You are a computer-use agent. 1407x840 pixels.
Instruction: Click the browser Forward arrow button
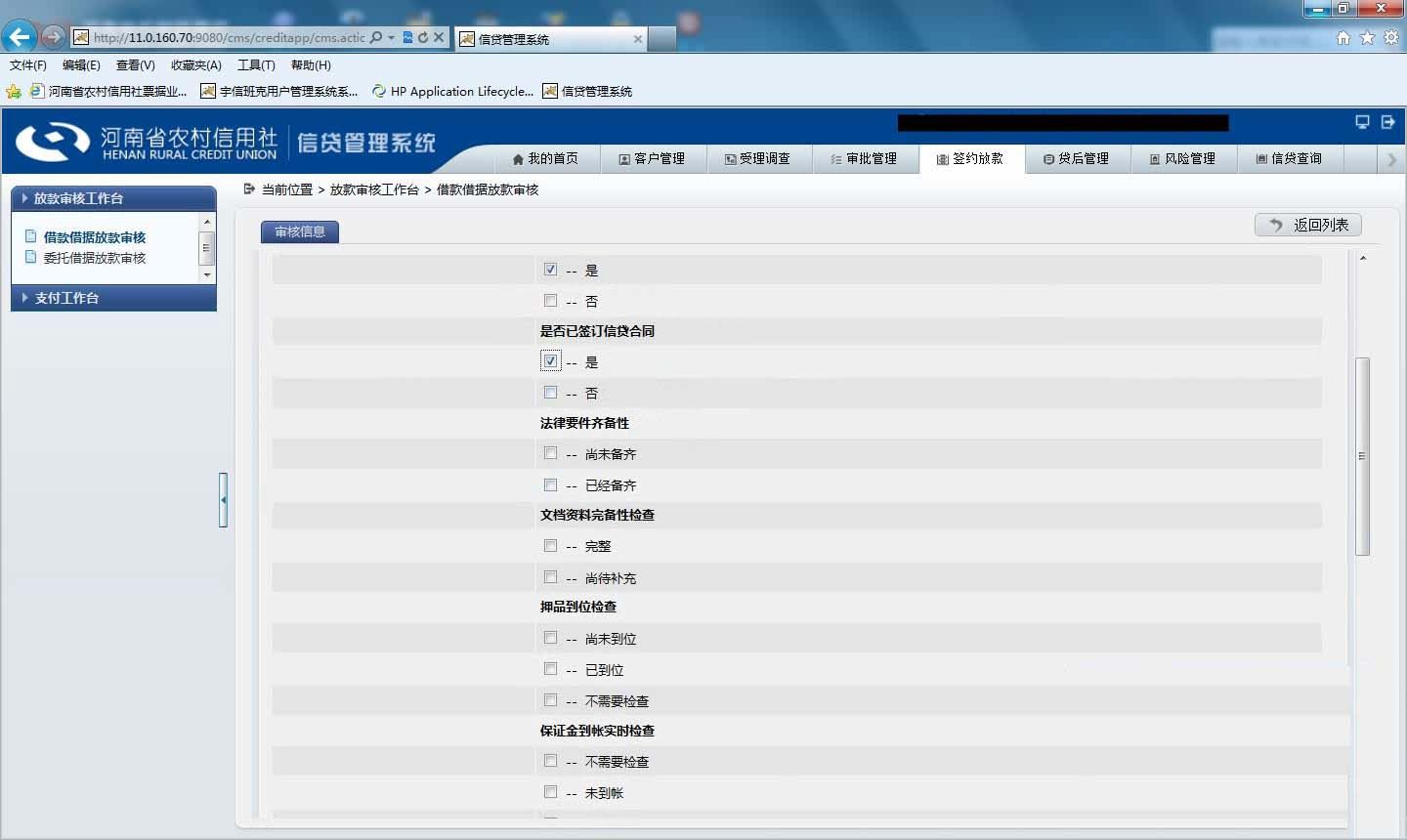point(53,37)
